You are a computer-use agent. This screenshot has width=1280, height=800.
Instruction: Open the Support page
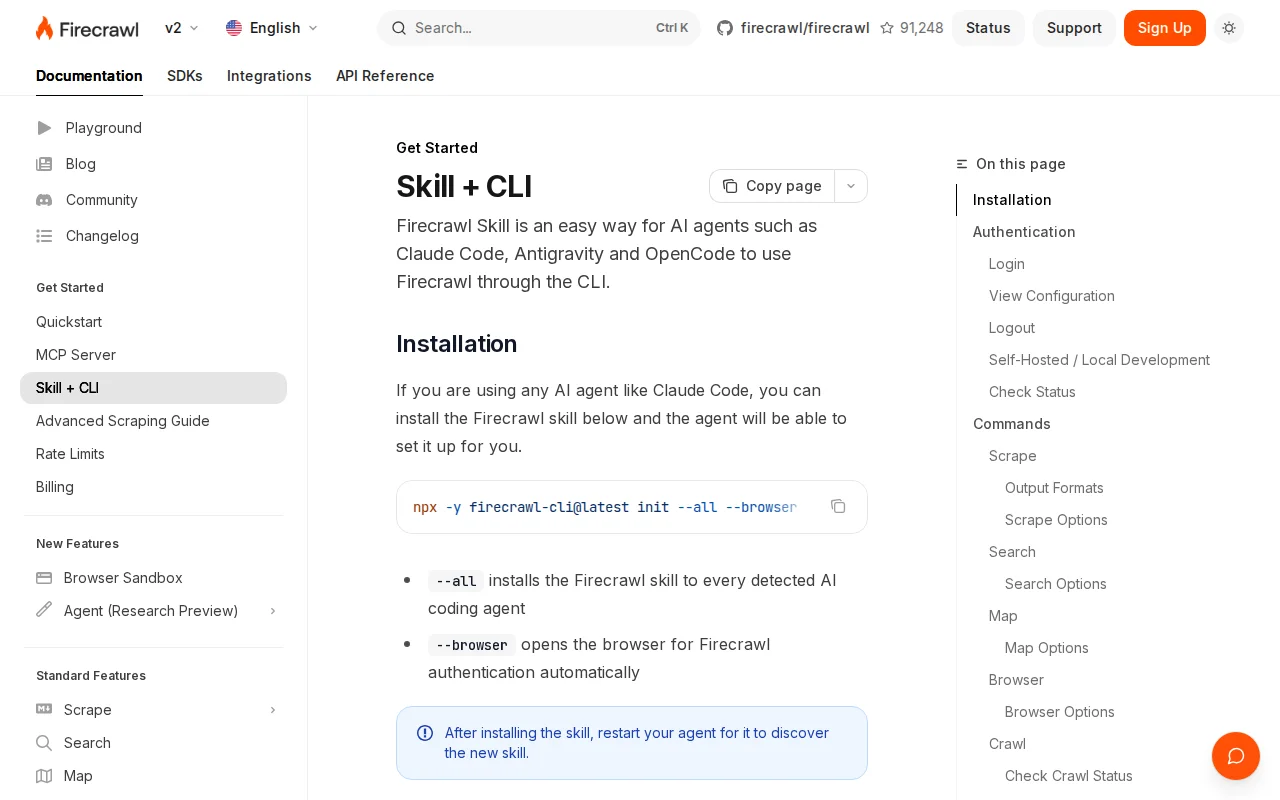point(1074,28)
